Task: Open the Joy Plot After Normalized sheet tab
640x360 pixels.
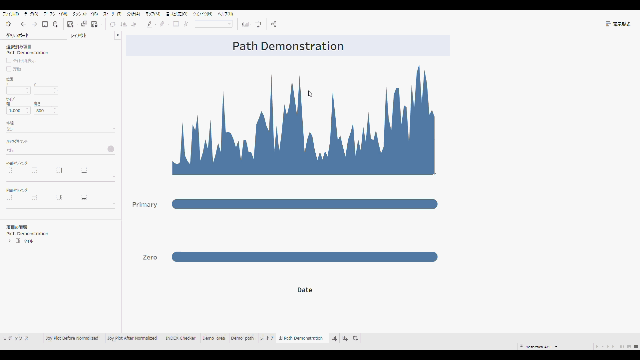Action: pyautogui.click(x=132, y=338)
